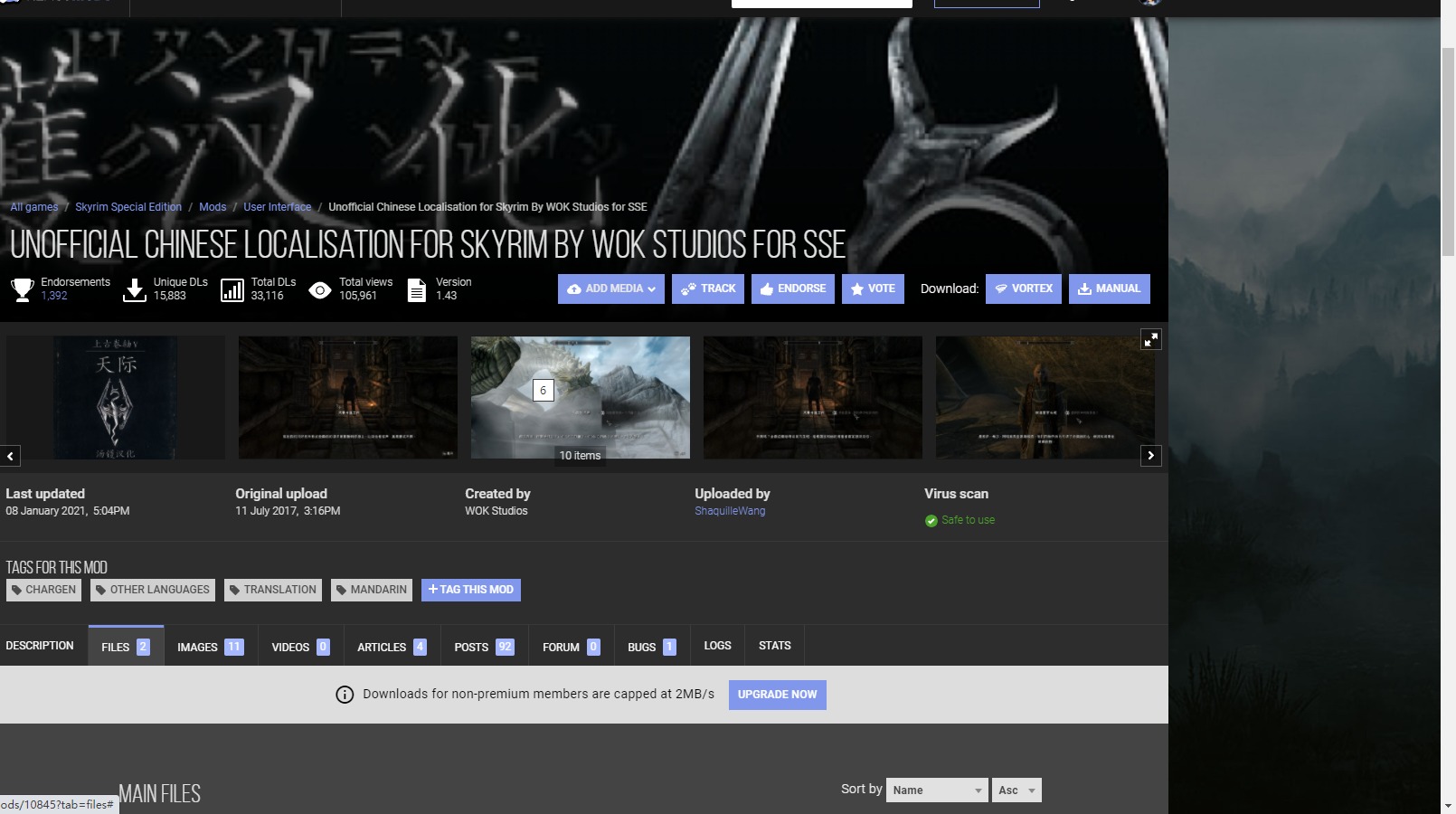Viewport: 1456px width, 814px height.
Task: Start a Manual download
Action: 1110,289
